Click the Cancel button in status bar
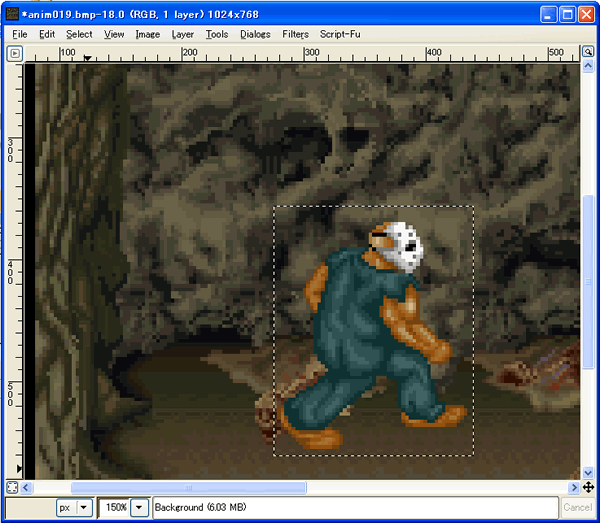Screen dimensions: 600x523 (x=577, y=507)
